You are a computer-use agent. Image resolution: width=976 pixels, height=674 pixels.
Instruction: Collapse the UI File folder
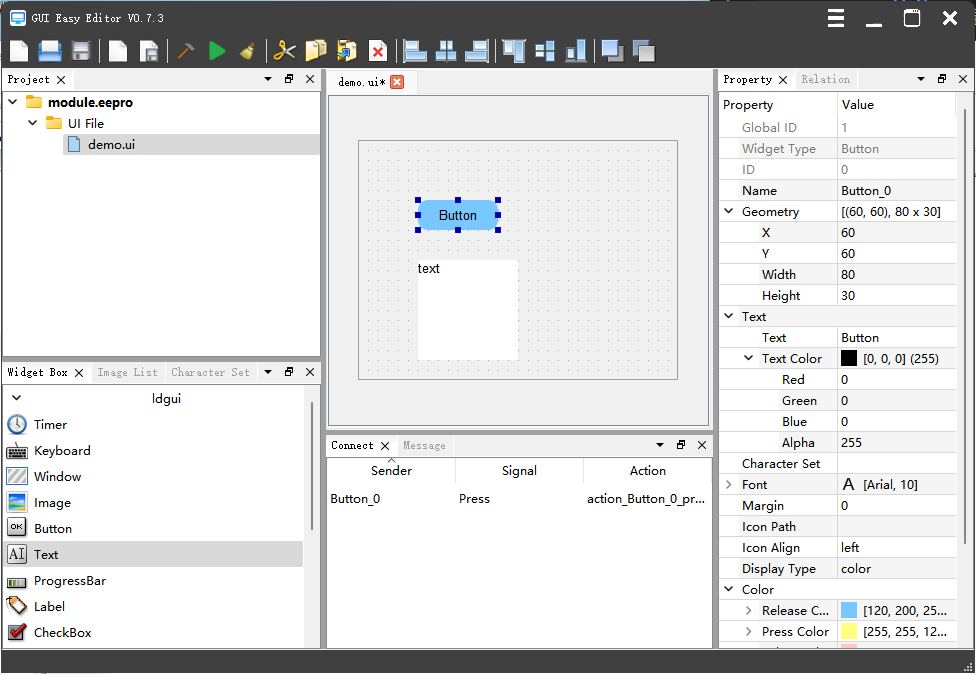coord(33,123)
